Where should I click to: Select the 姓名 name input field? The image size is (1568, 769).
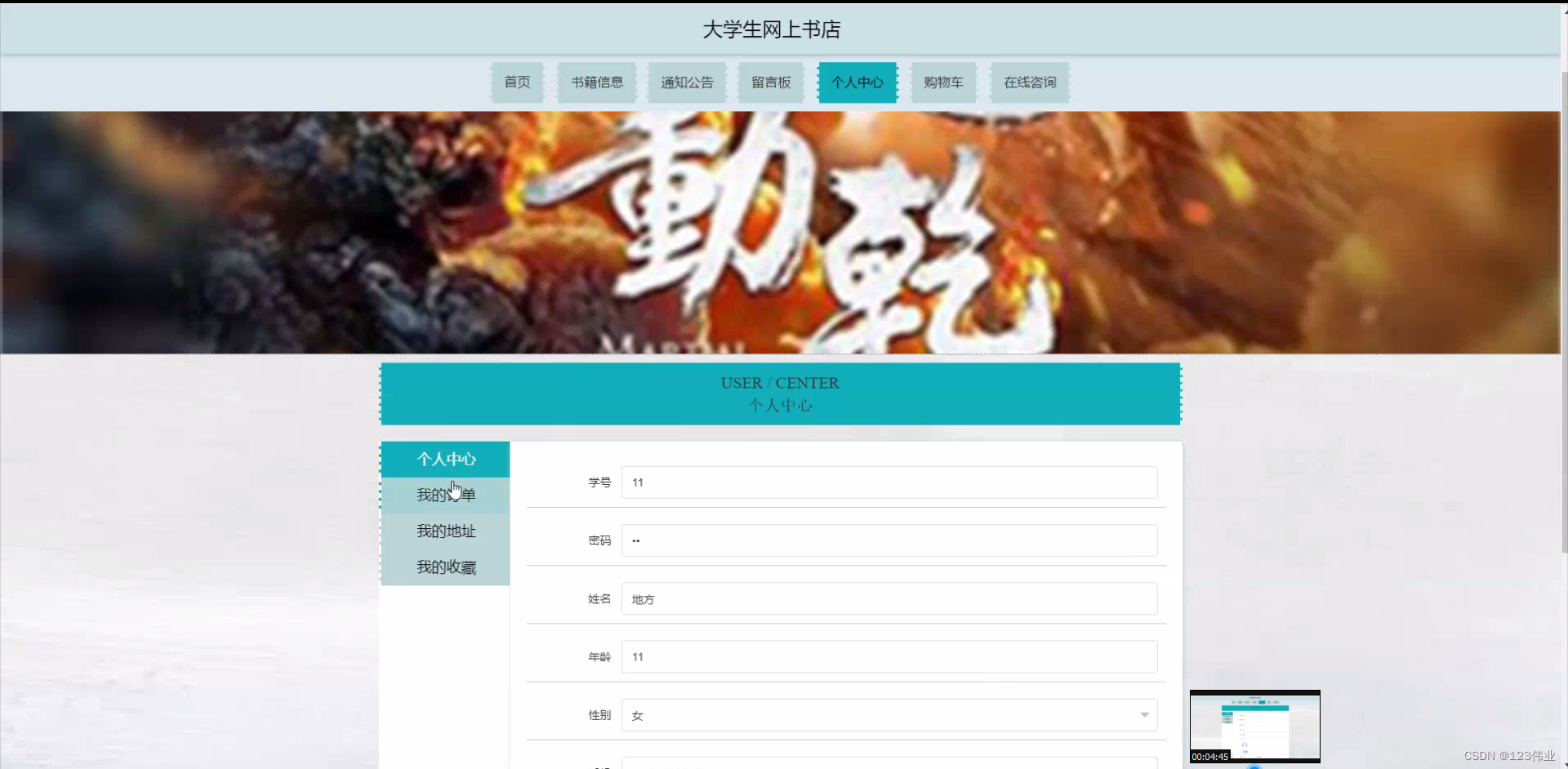tap(889, 598)
